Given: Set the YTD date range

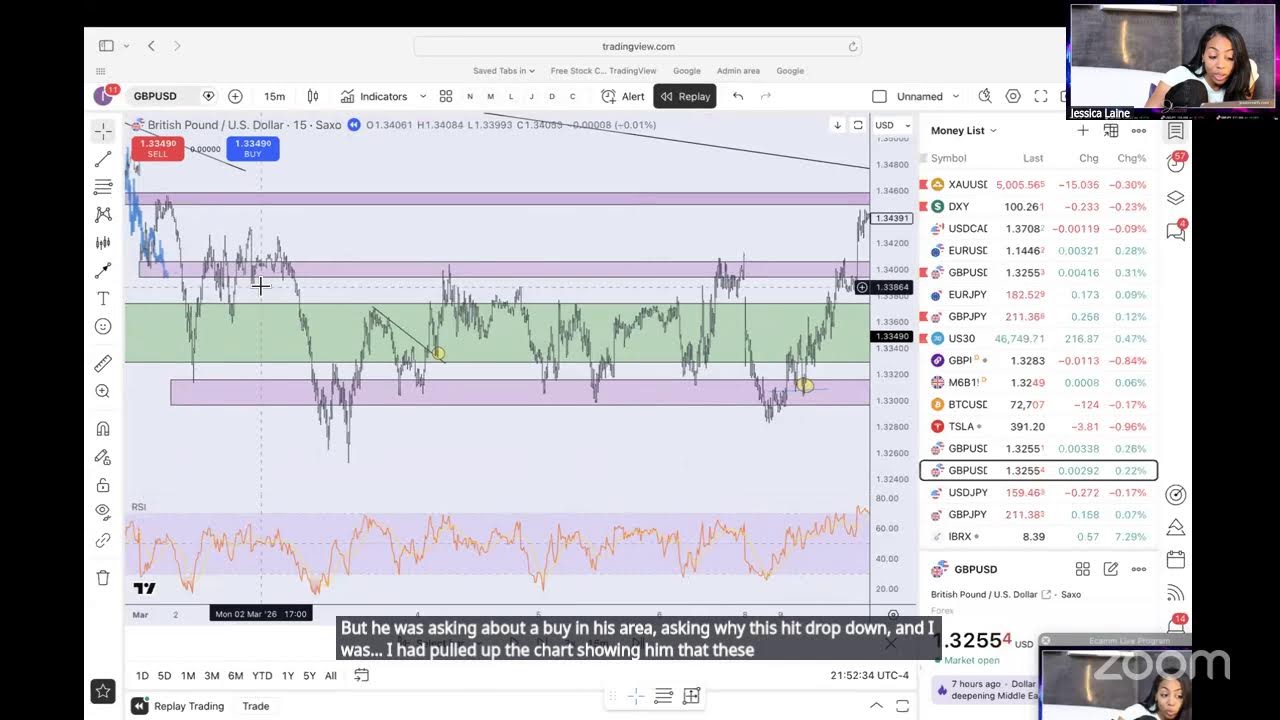Looking at the screenshot, I should (262, 676).
